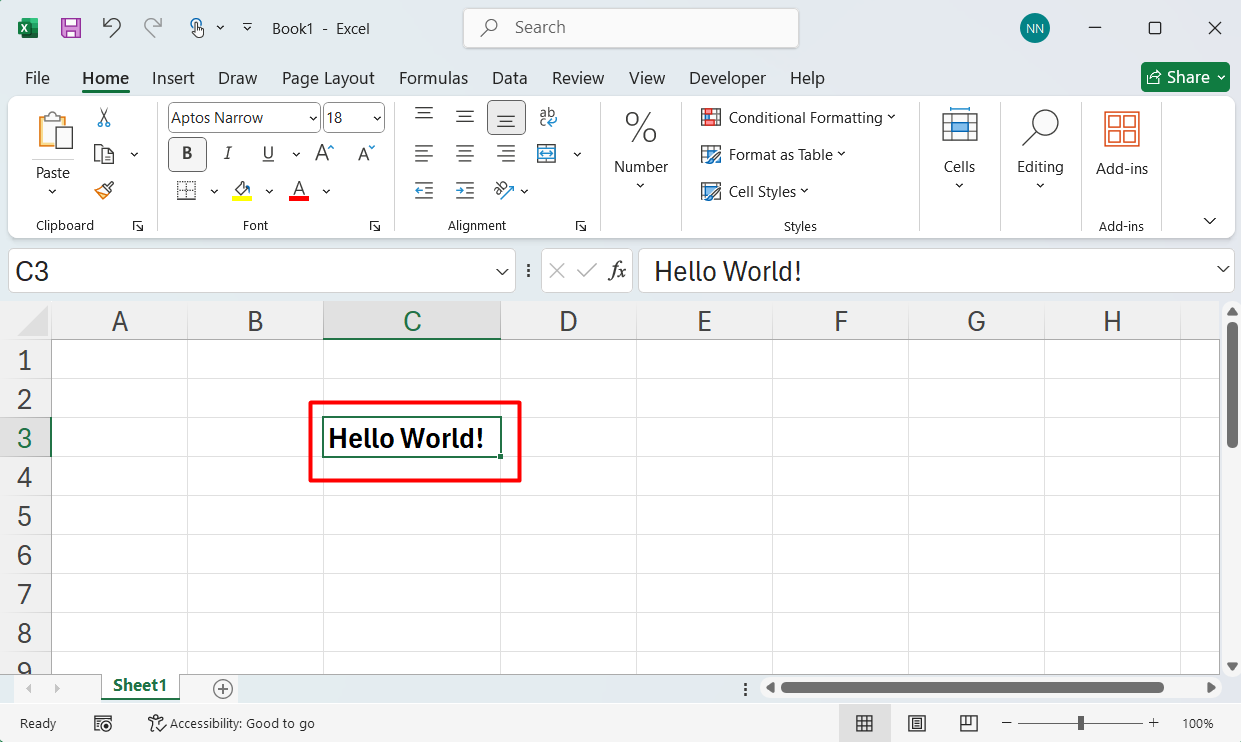
Task: Click the Save icon in title bar
Action: [x=71, y=28]
